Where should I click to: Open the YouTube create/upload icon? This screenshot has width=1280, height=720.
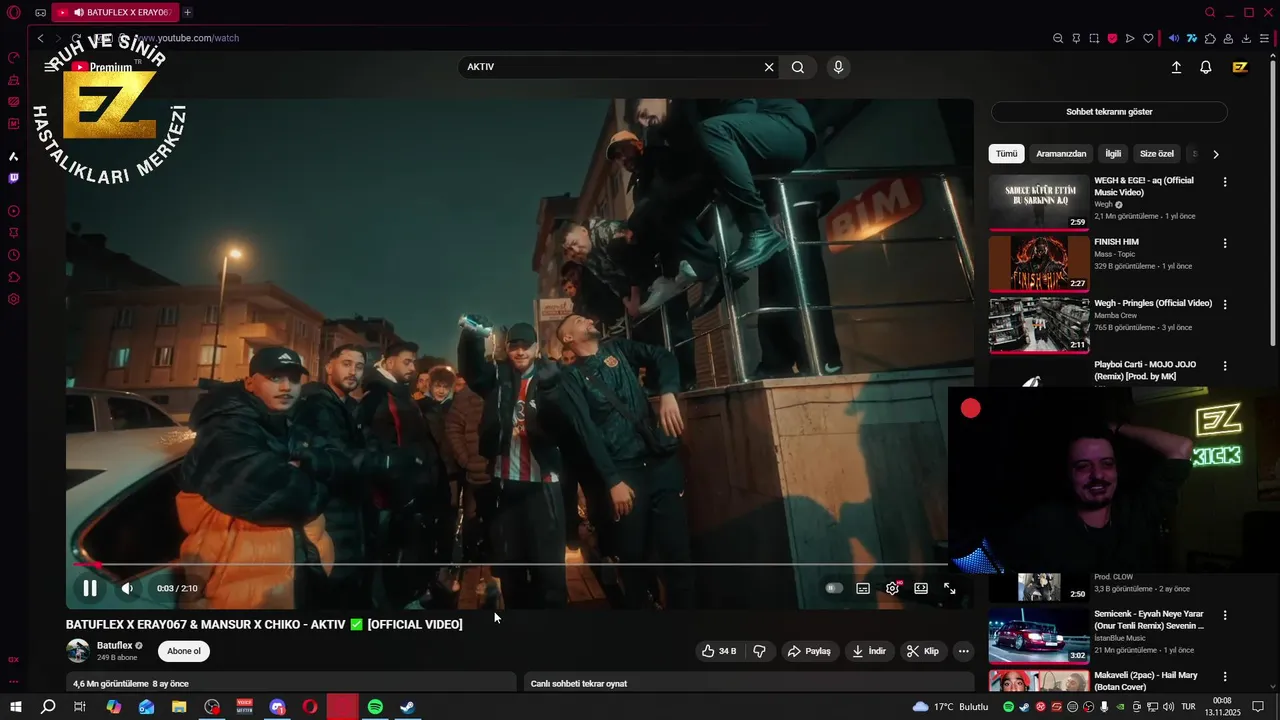click(1176, 67)
